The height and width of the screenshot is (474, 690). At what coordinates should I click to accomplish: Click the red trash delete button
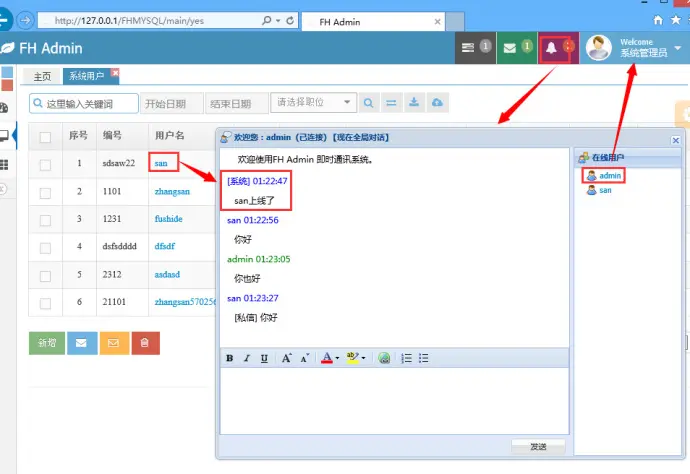point(146,343)
